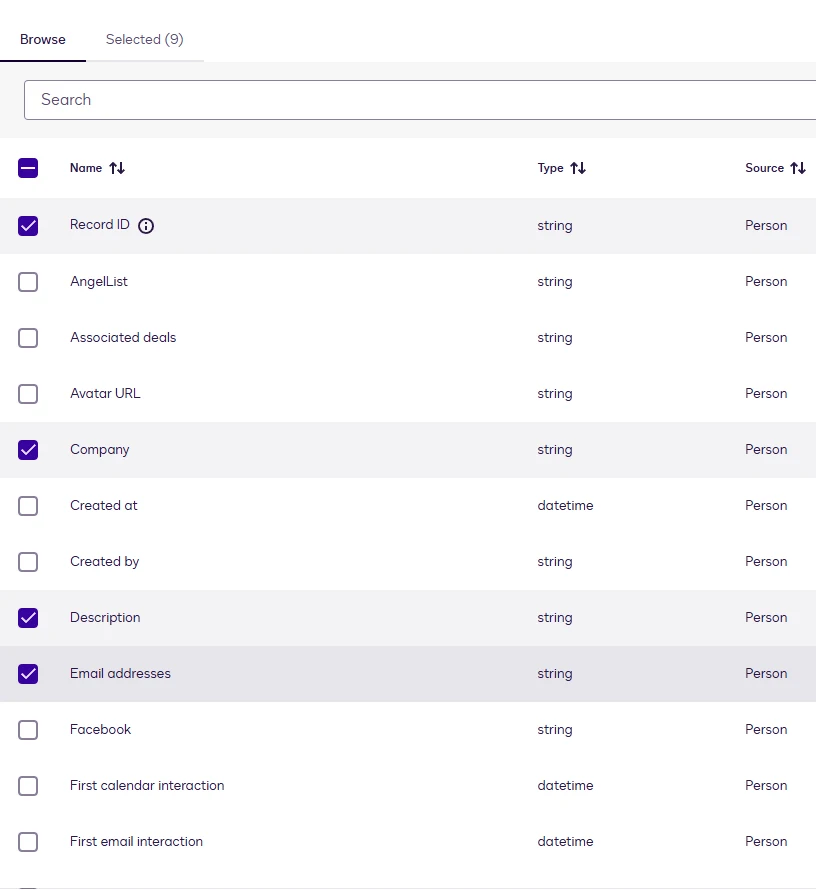This screenshot has height=890, width=816.
Task: Sort the list by Source column
Action: click(x=798, y=168)
